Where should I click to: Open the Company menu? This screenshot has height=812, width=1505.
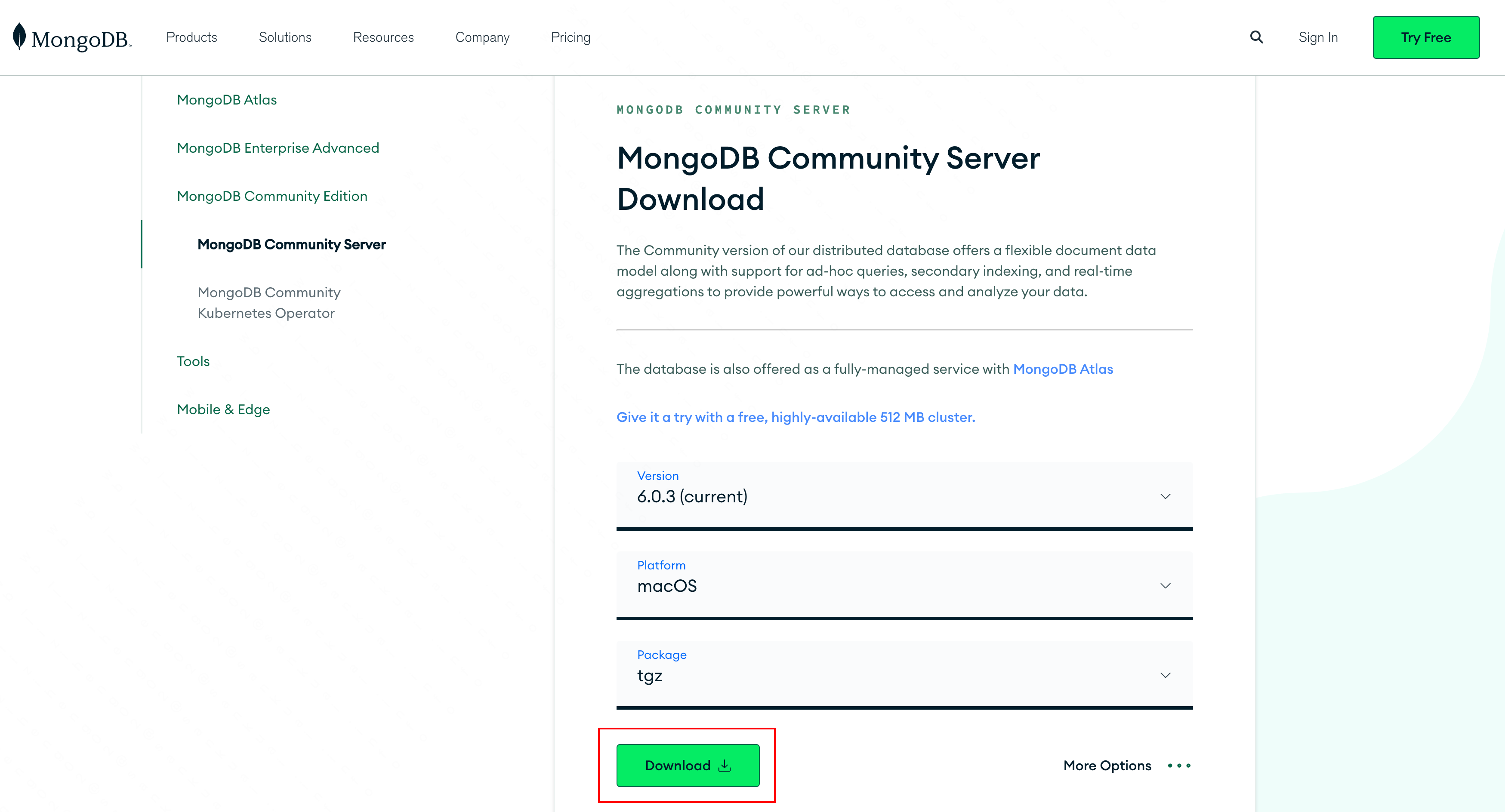click(483, 37)
